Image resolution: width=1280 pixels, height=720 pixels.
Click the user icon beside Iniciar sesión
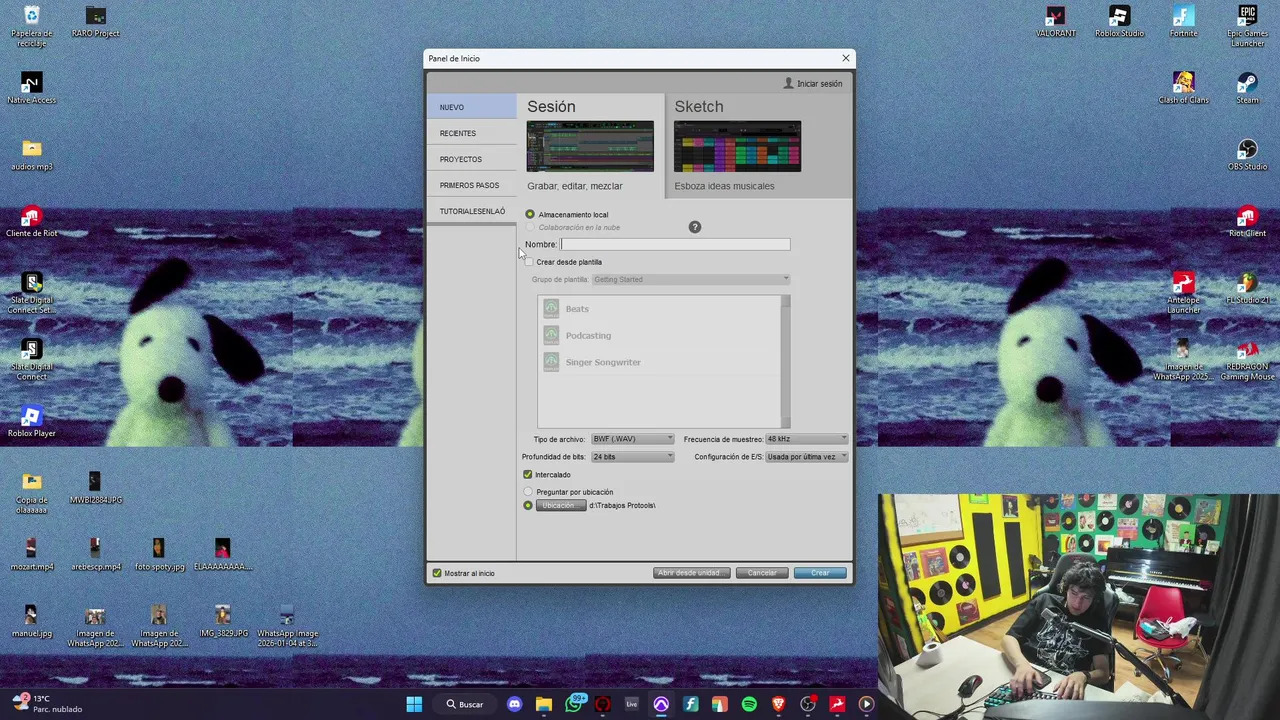click(788, 83)
